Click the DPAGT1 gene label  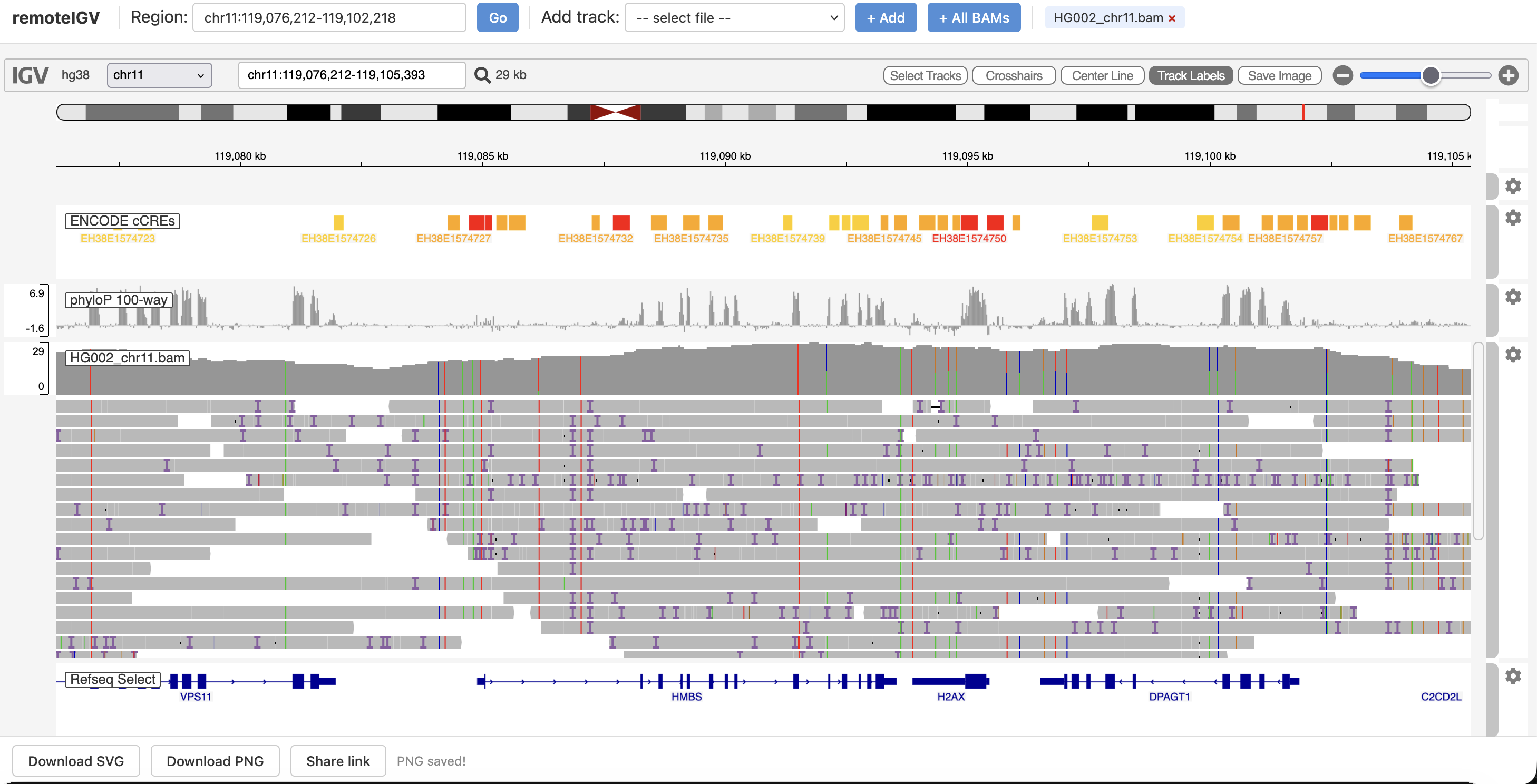coord(1169,697)
